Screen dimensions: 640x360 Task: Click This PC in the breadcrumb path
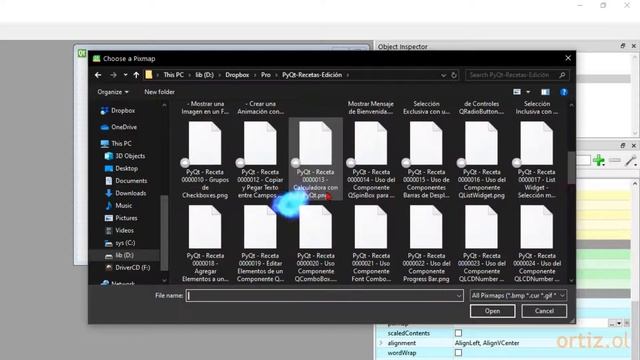point(173,75)
